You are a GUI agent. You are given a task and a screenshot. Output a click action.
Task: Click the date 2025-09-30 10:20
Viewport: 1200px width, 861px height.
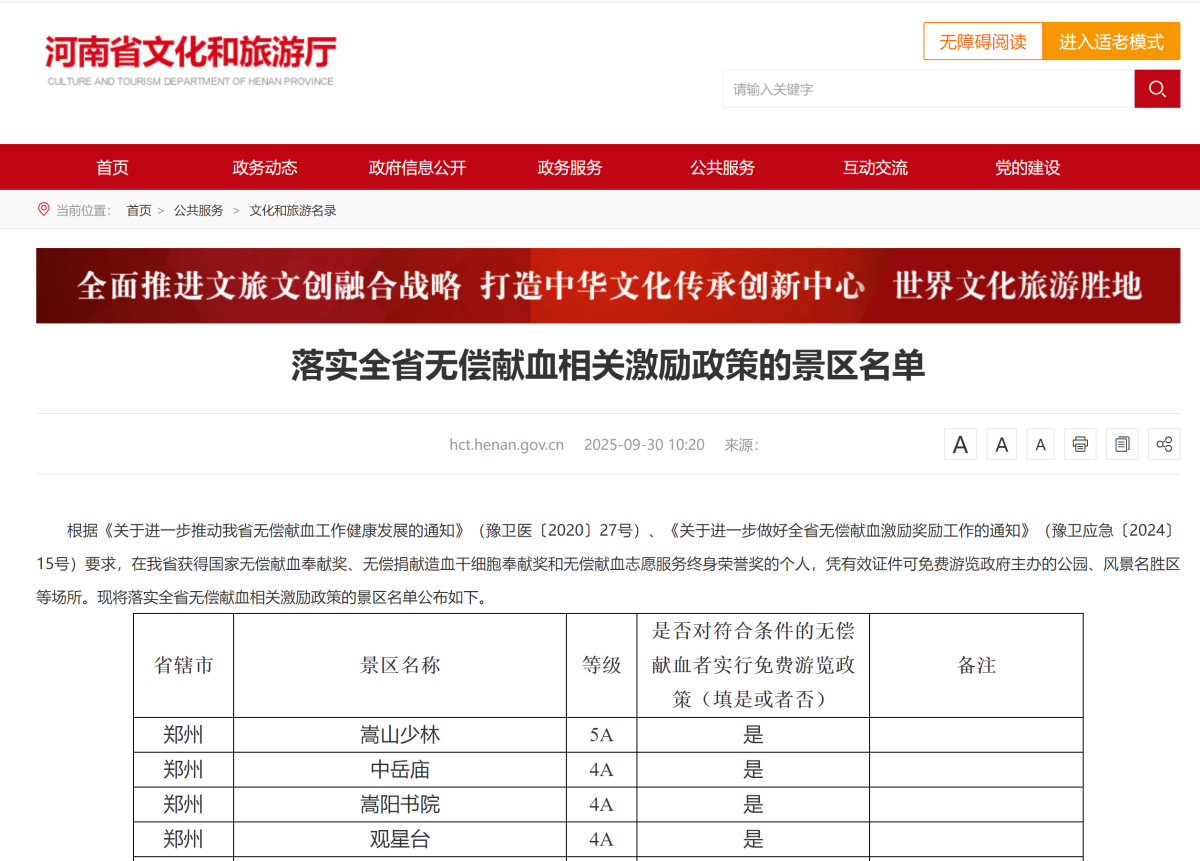[x=644, y=445]
